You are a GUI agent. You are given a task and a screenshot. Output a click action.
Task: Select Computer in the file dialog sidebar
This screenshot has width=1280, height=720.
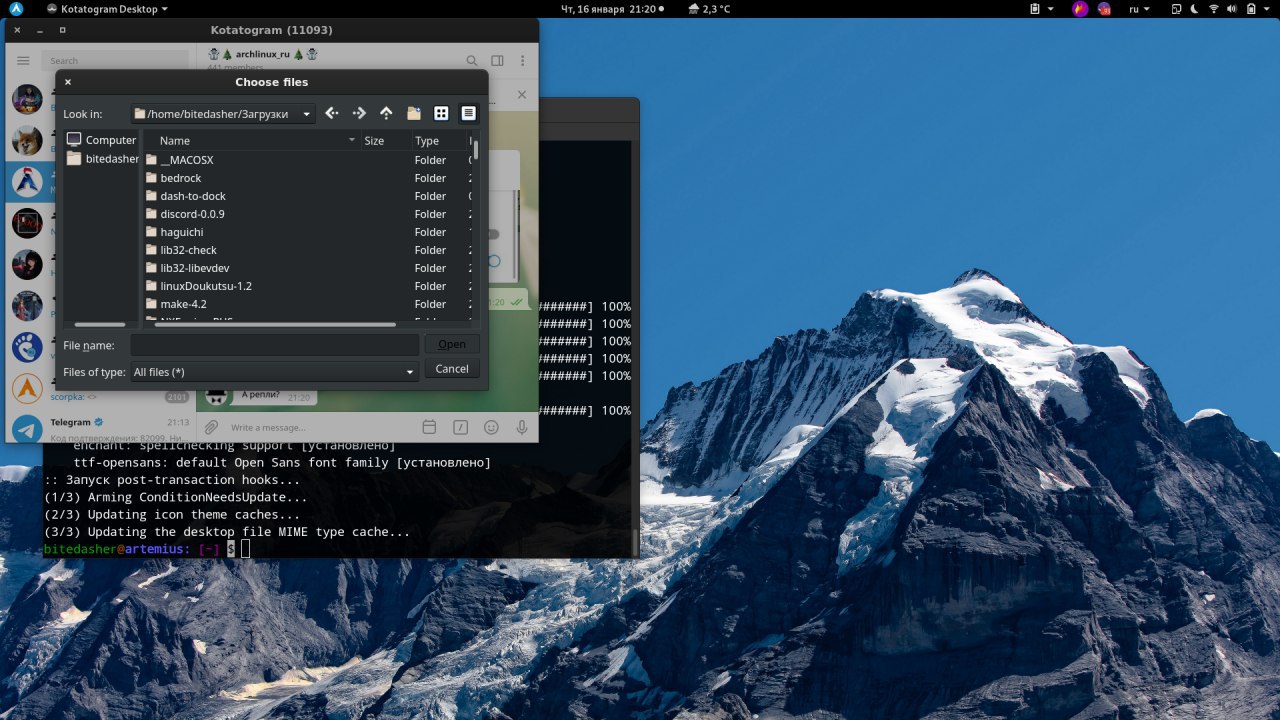click(x=101, y=140)
